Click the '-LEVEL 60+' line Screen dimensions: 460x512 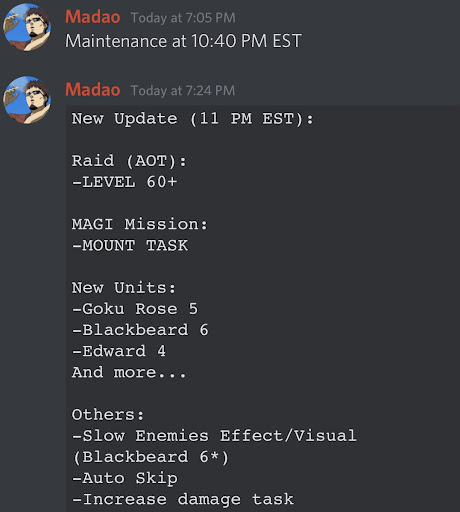124,182
